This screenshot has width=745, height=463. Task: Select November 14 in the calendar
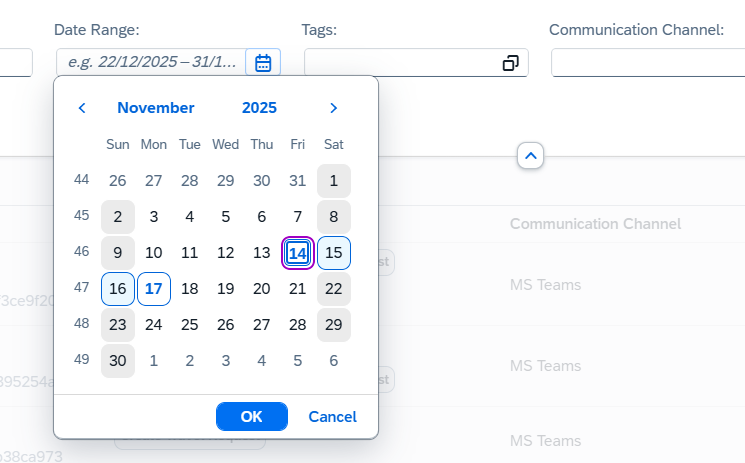(298, 253)
